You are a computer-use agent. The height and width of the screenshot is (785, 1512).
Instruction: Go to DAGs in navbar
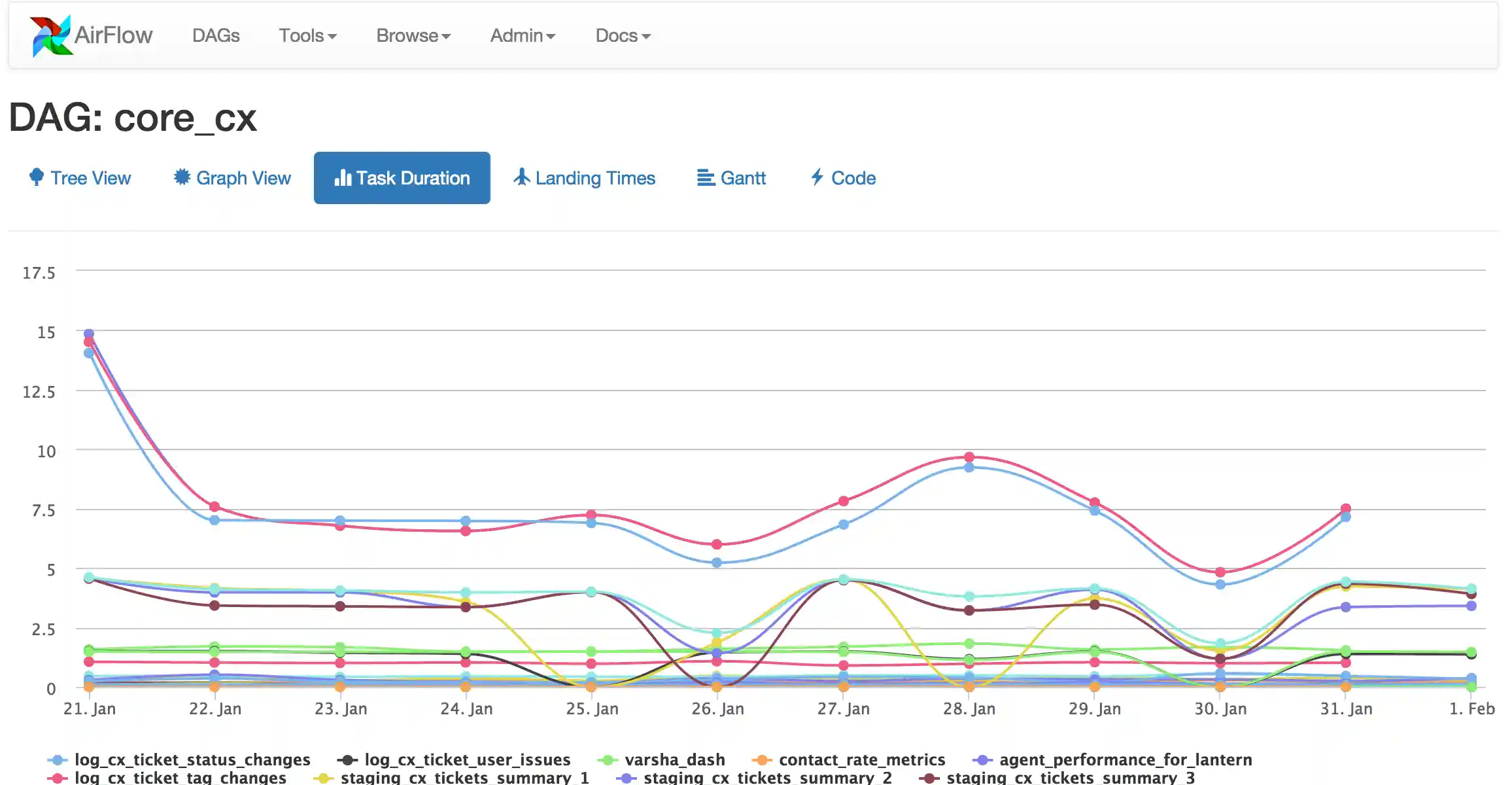(216, 35)
